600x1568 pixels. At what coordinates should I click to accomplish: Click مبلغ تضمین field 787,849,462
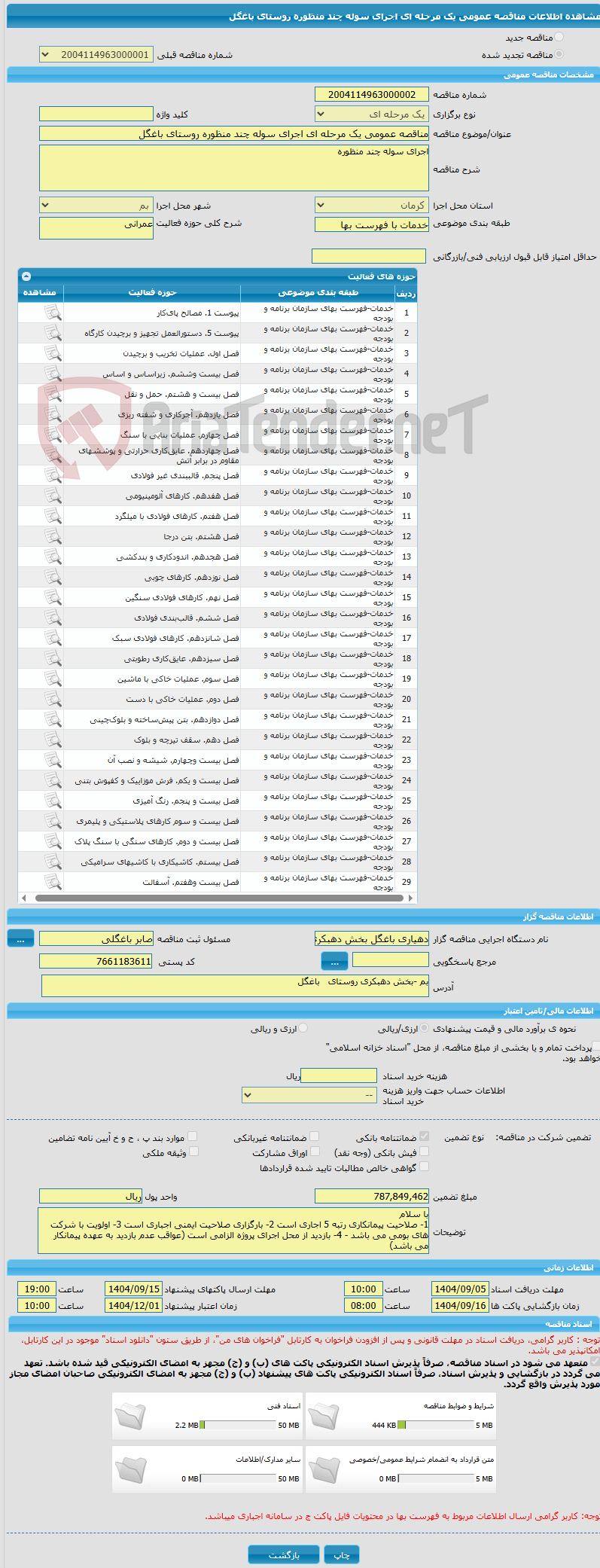click(x=371, y=1196)
